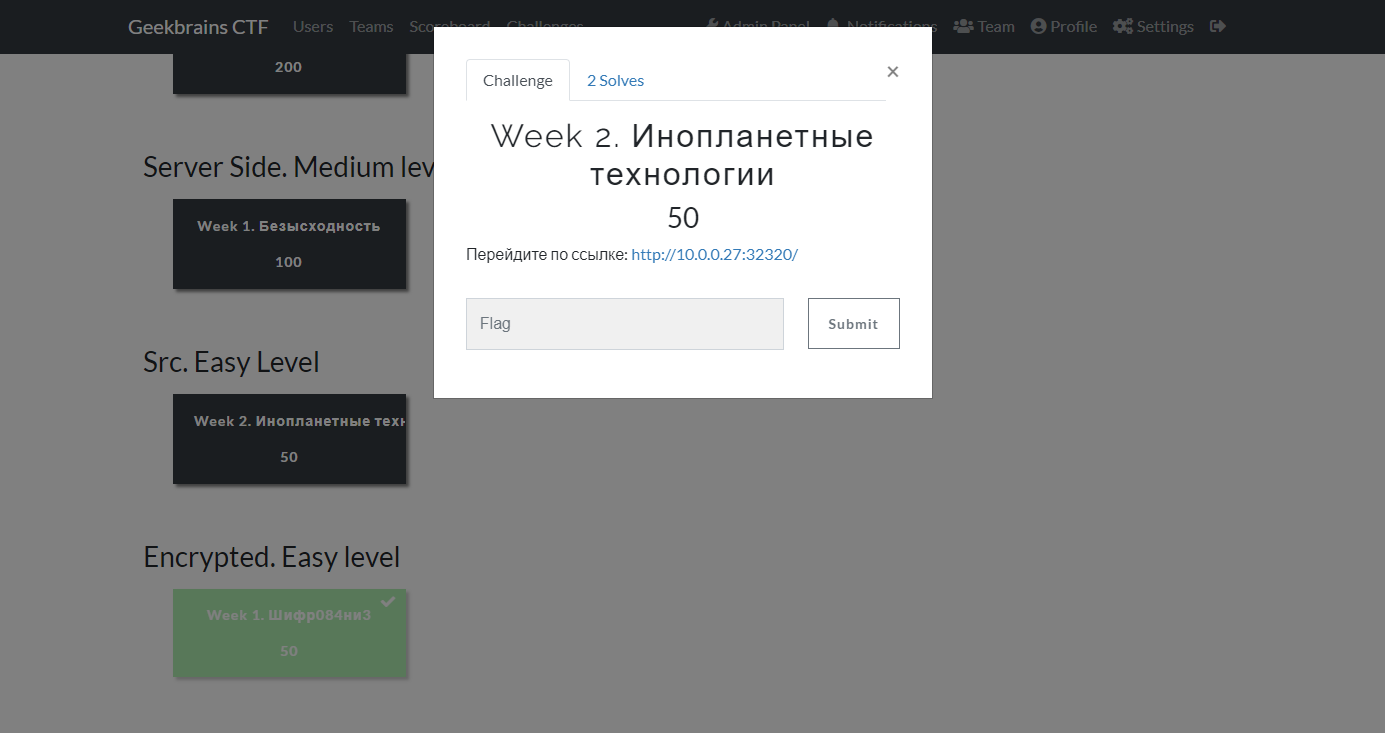Click the logout icon

pos(1217,27)
